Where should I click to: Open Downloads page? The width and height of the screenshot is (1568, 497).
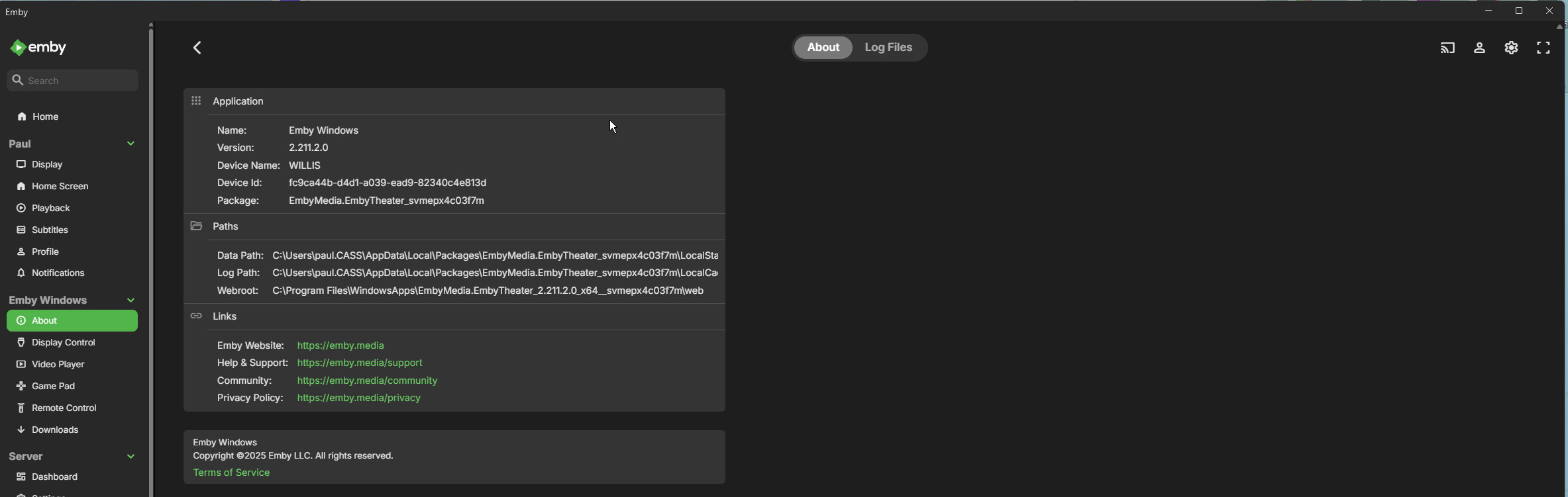pos(72,430)
